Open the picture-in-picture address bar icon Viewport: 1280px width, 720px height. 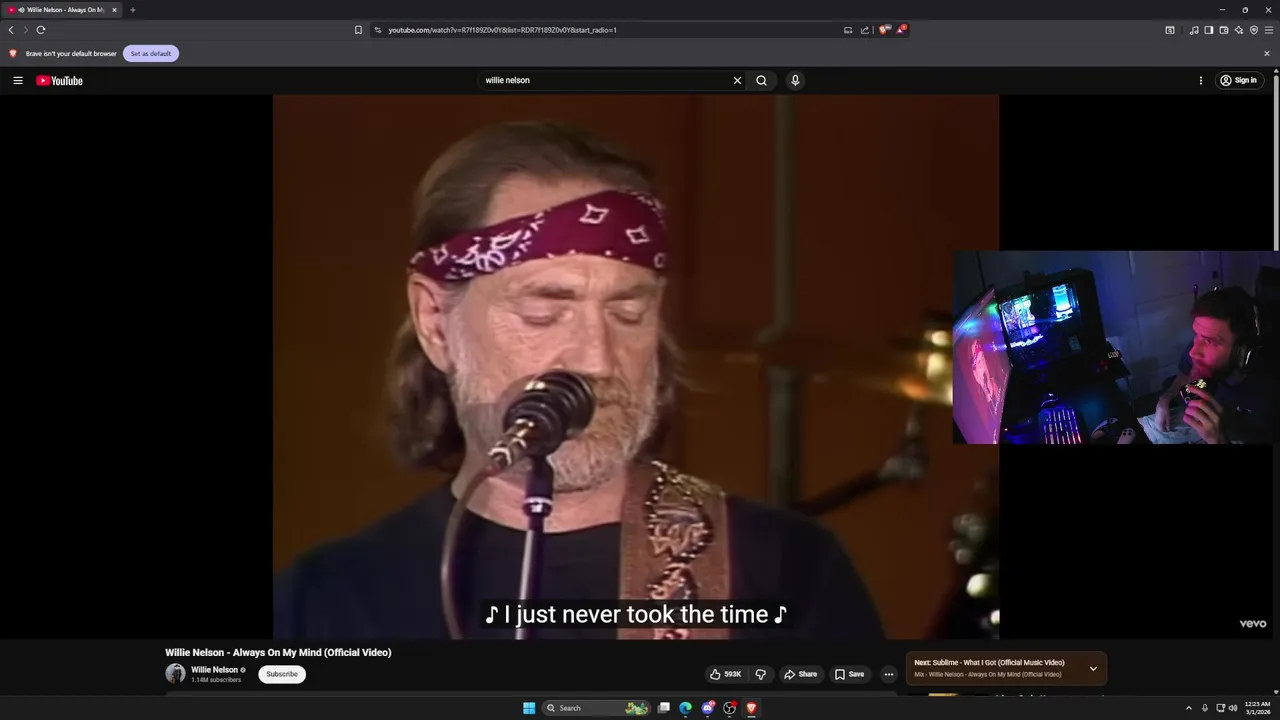click(x=848, y=30)
